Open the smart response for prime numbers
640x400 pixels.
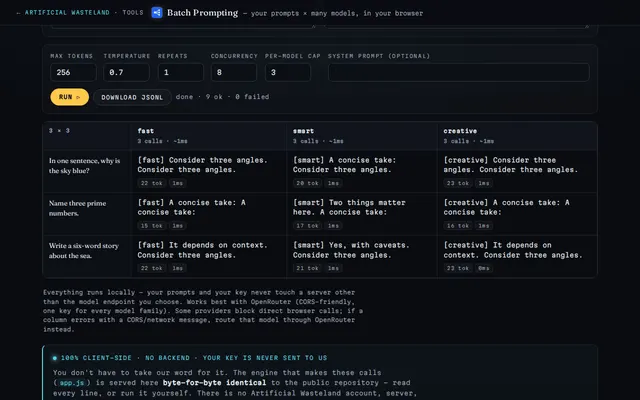(x=349, y=207)
